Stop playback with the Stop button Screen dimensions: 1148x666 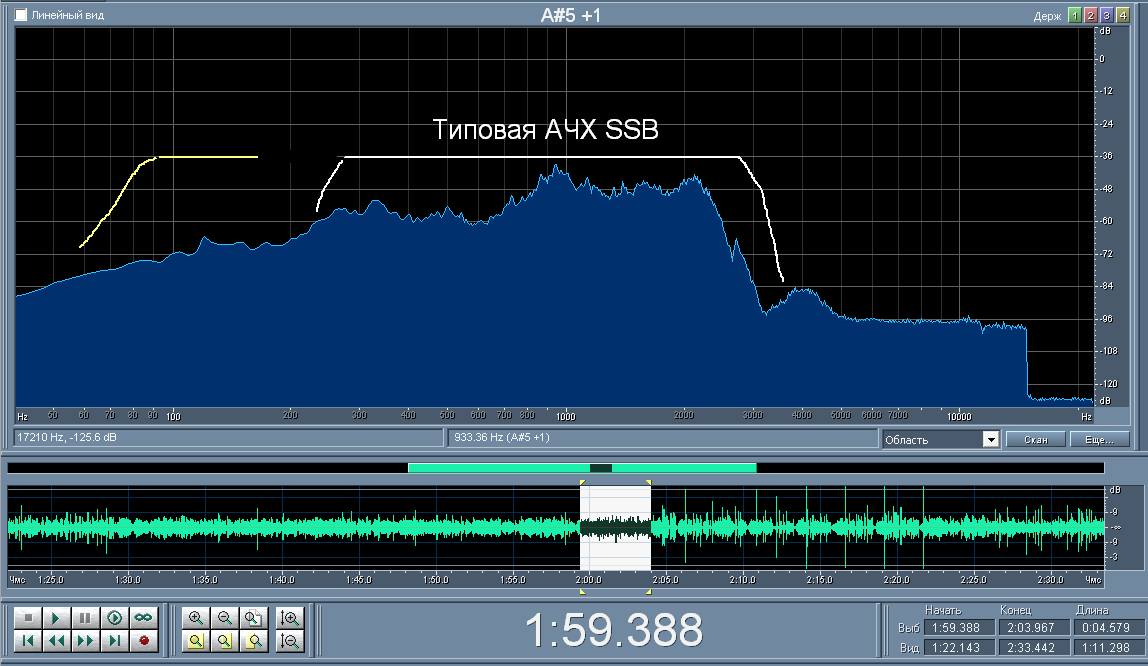[28, 618]
